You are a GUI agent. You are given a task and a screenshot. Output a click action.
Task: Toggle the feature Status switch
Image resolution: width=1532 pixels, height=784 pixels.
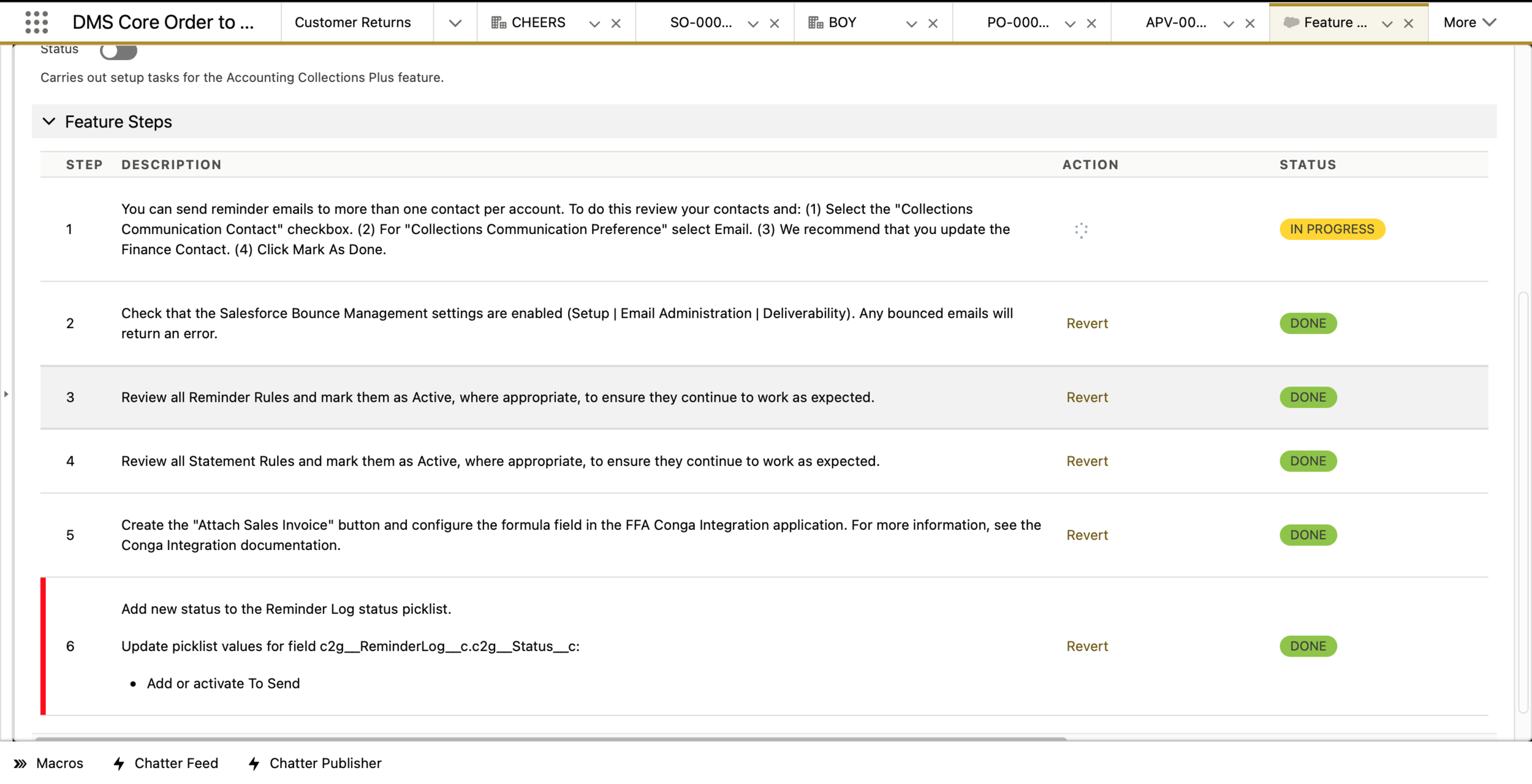pyautogui.click(x=118, y=50)
